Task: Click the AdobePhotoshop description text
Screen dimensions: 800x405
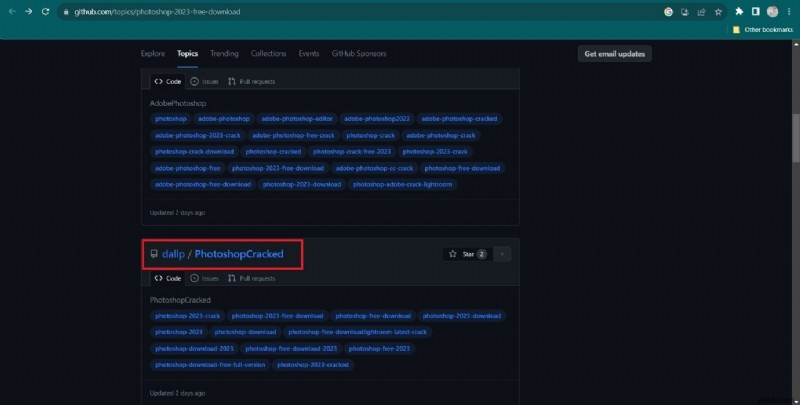Action: [x=178, y=103]
